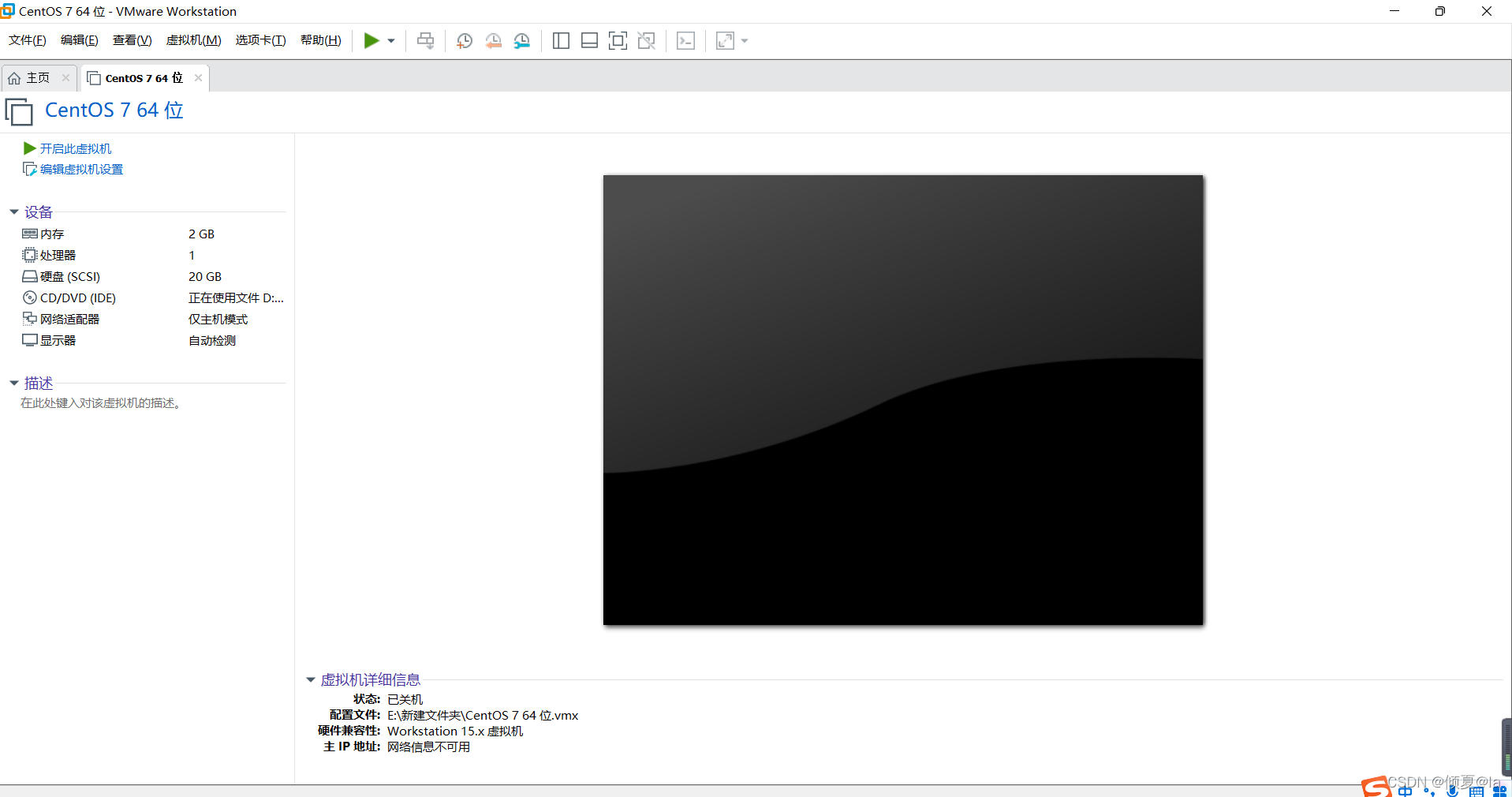Toggle the thumbnail bar view icon
Viewport: 1512px width, 797px height.
pyautogui.click(x=589, y=41)
